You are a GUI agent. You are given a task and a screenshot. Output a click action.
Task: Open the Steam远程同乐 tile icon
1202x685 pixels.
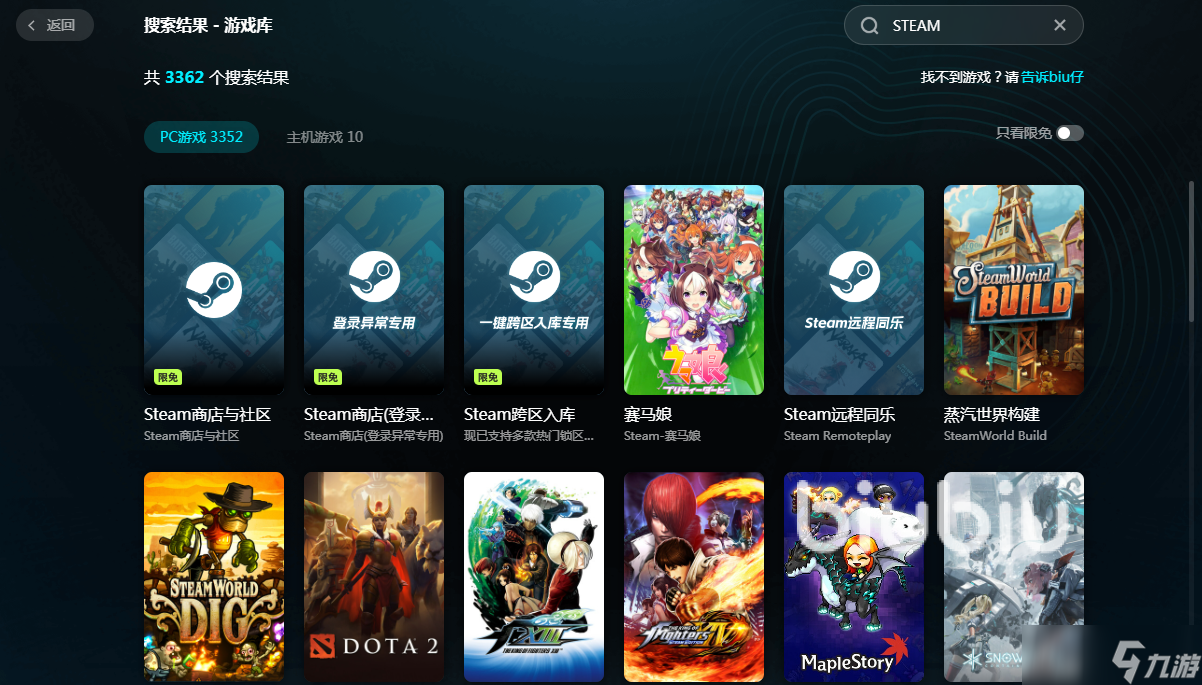(854, 290)
